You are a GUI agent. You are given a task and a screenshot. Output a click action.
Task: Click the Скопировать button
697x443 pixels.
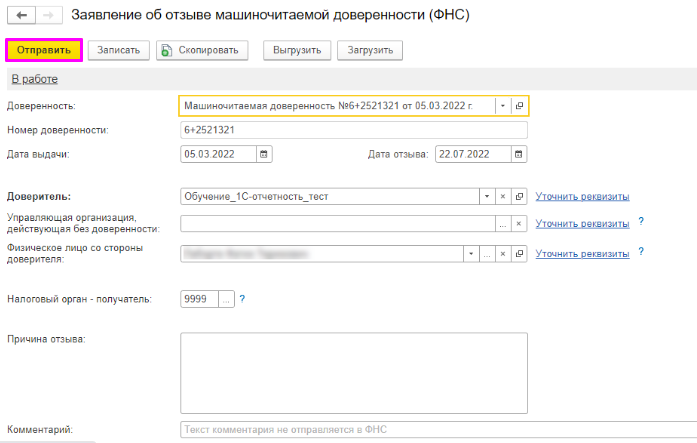(x=201, y=50)
